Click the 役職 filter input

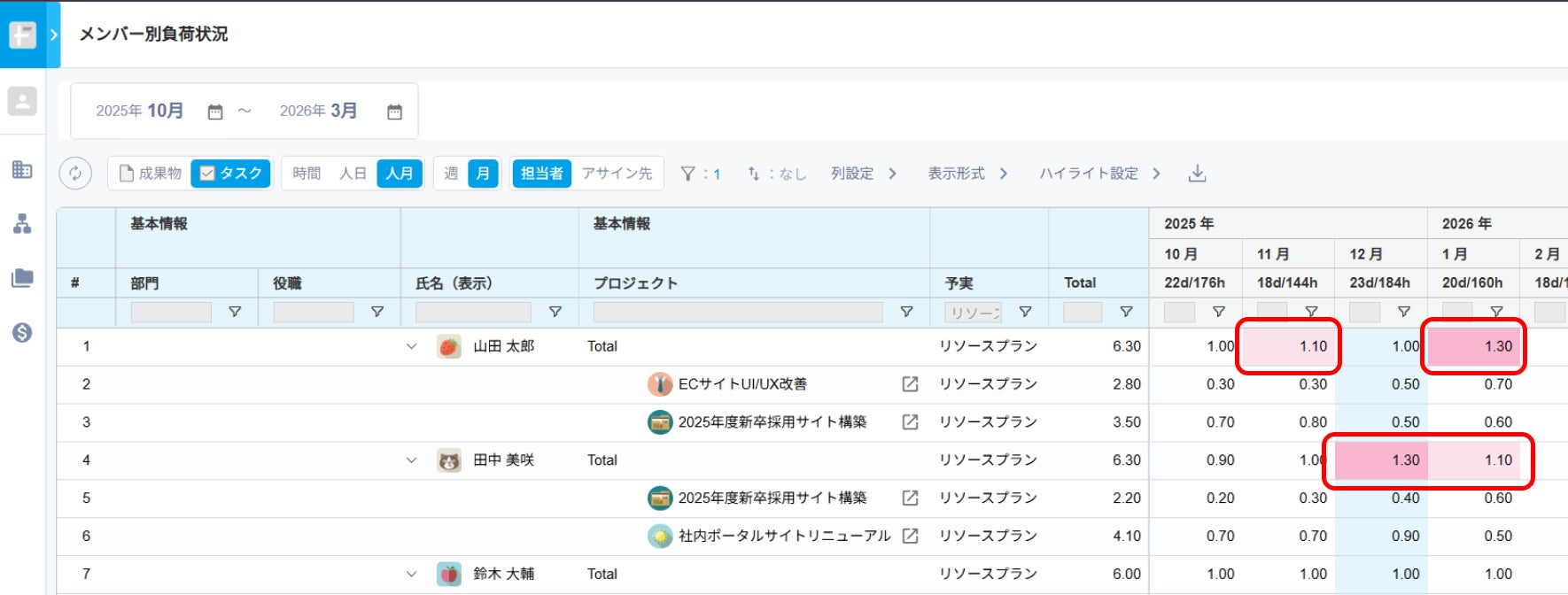(x=314, y=312)
